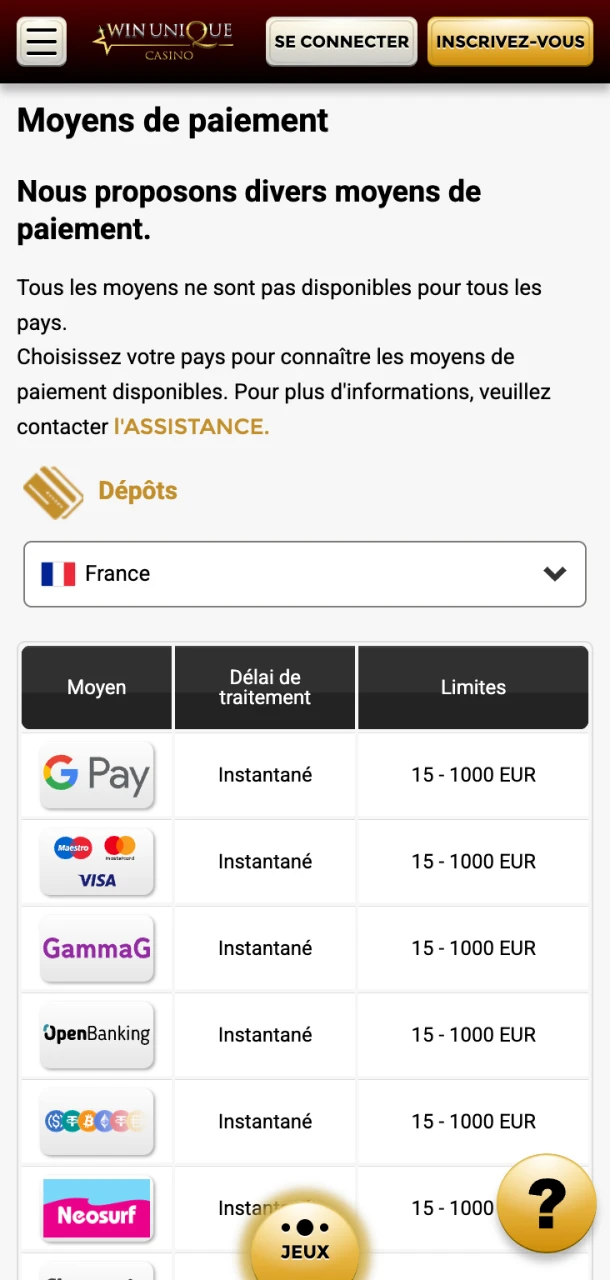Click the INSCRIVEZ-VOUS signup button
This screenshot has height=1280, width=610.
tap(510, 41)
